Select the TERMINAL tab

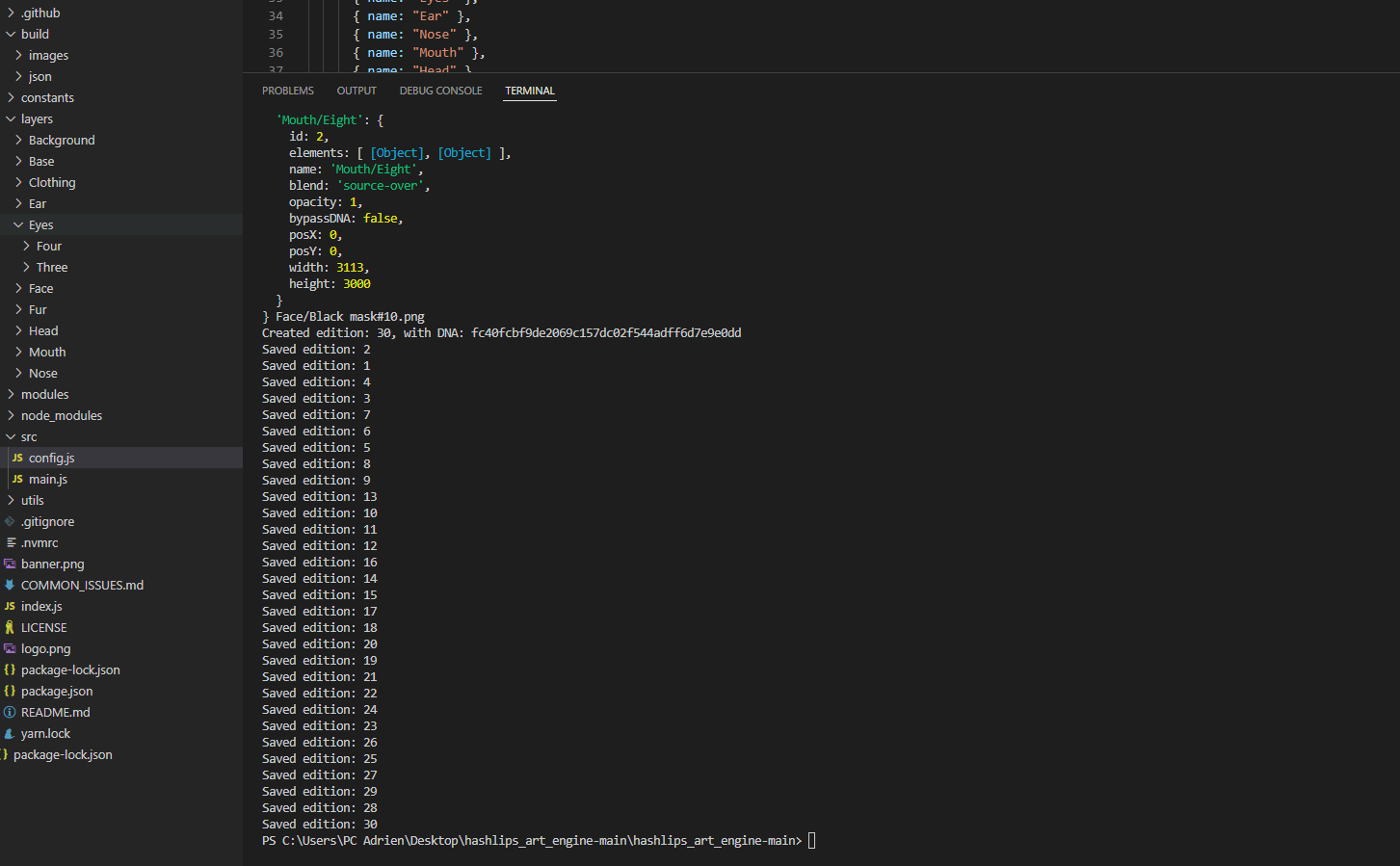[530, 91]
